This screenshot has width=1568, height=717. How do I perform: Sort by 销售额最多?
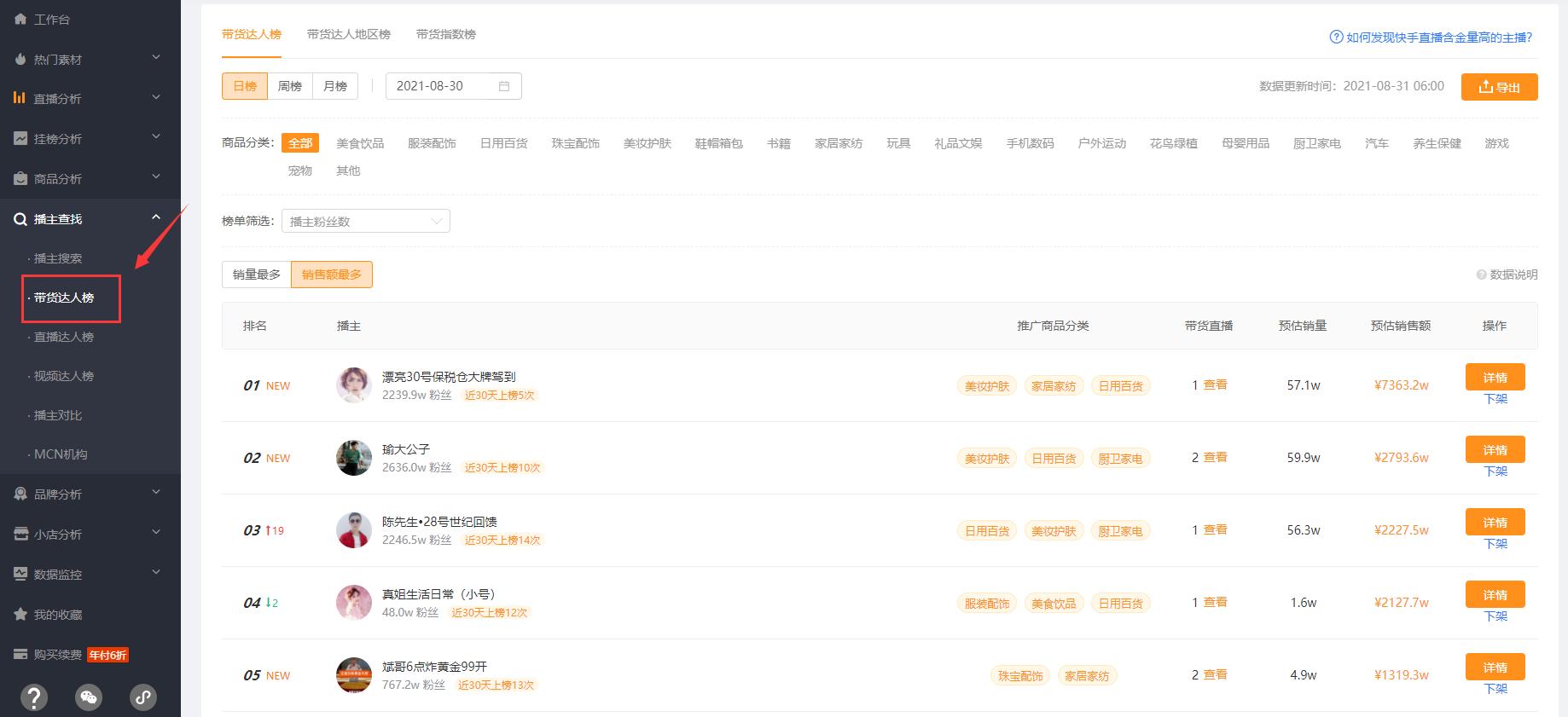pyautogui.click(x=332, y=275)
